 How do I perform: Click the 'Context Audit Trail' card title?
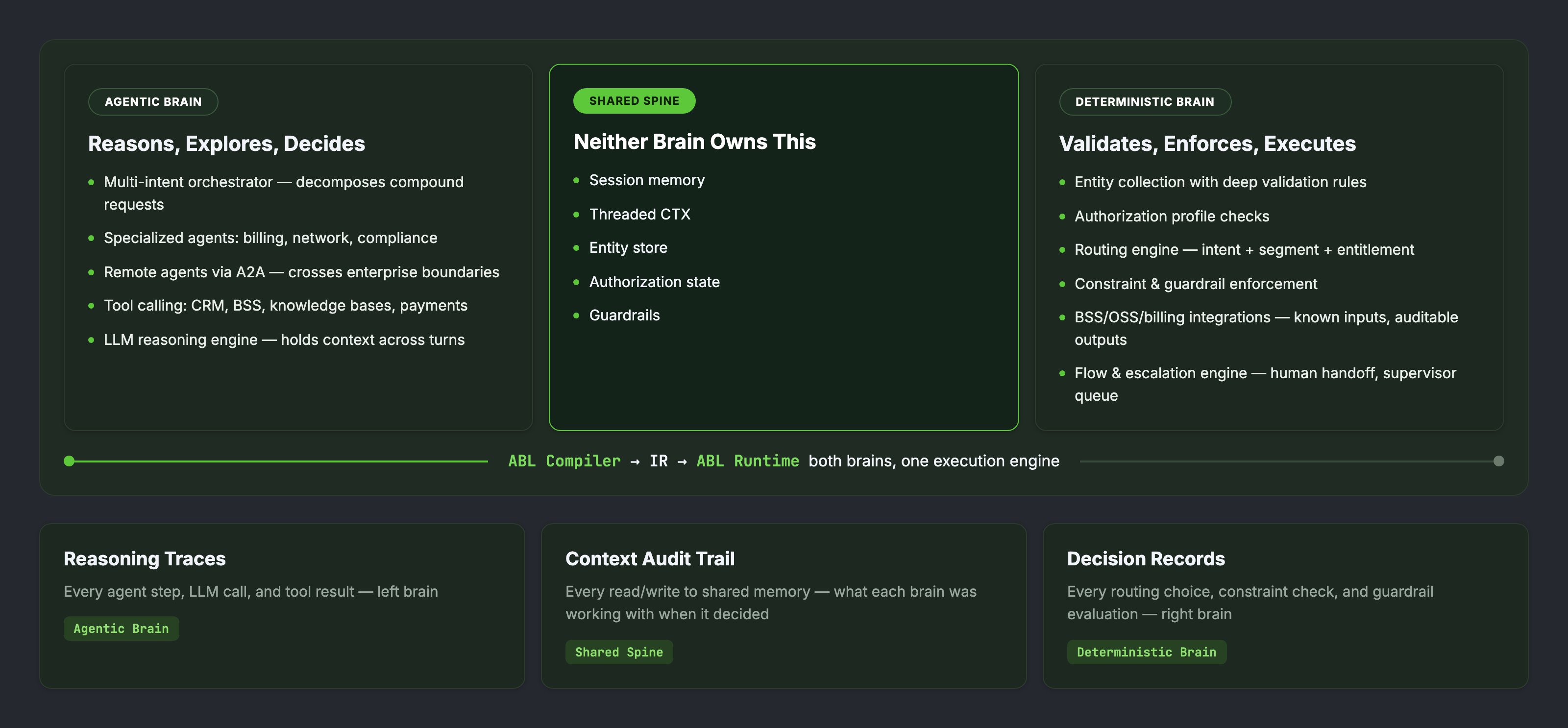point(650,559)
